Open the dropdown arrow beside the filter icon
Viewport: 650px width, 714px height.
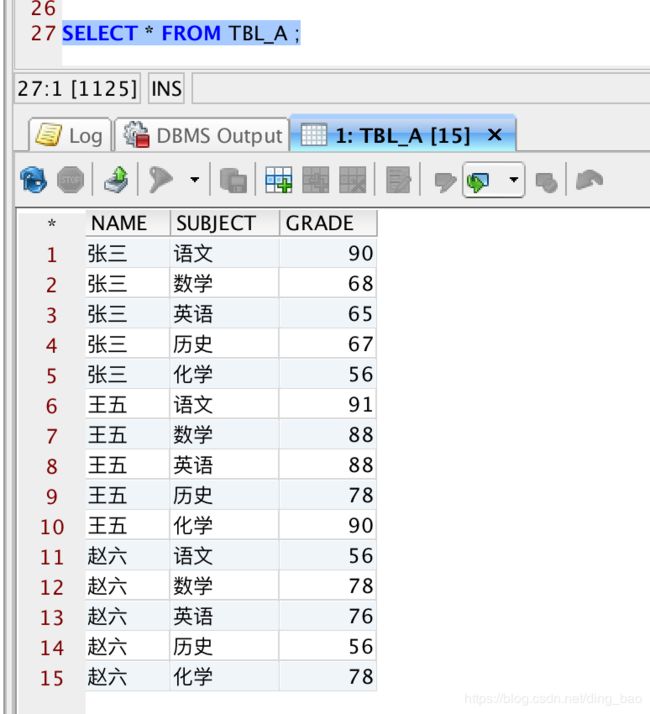194,180
